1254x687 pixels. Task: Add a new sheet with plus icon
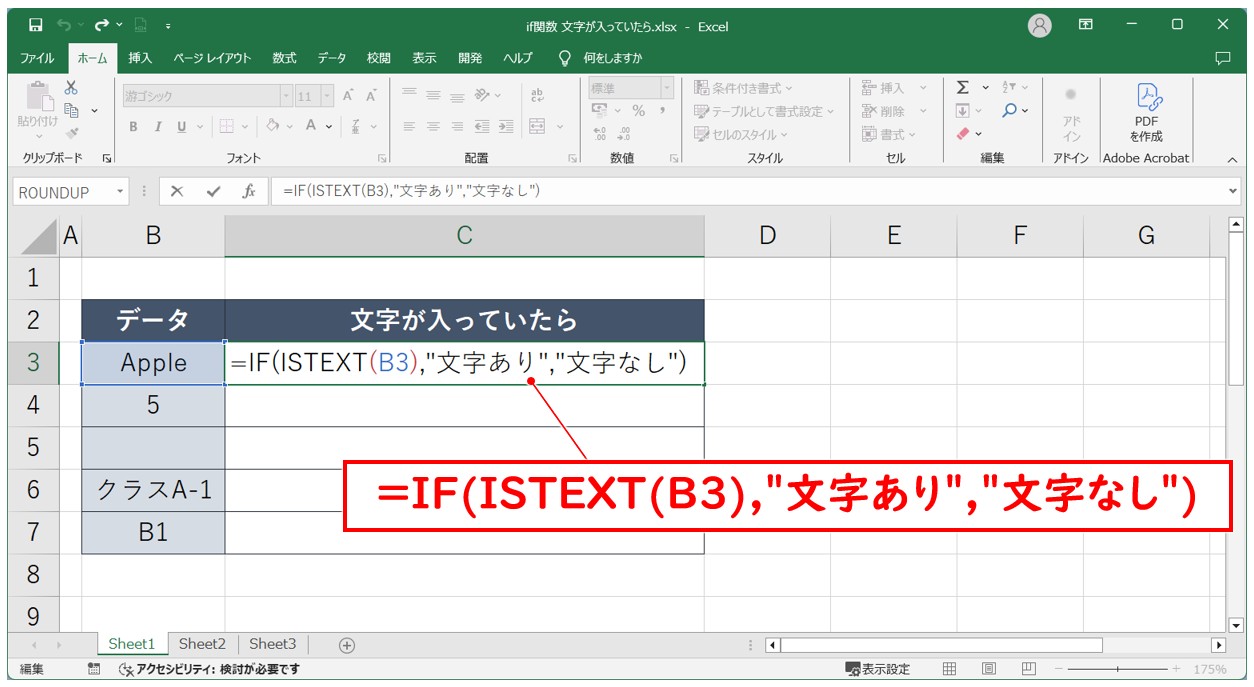coord(347,645)
